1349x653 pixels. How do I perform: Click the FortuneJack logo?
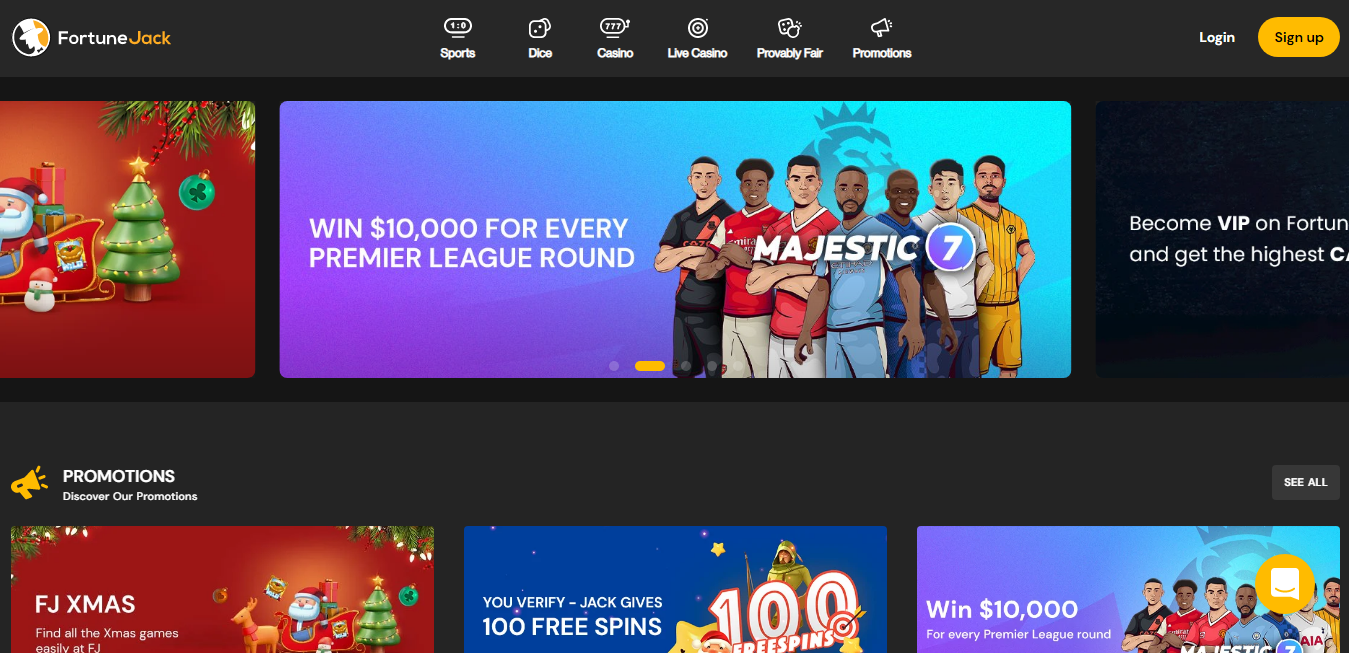[x=92, y=37]
